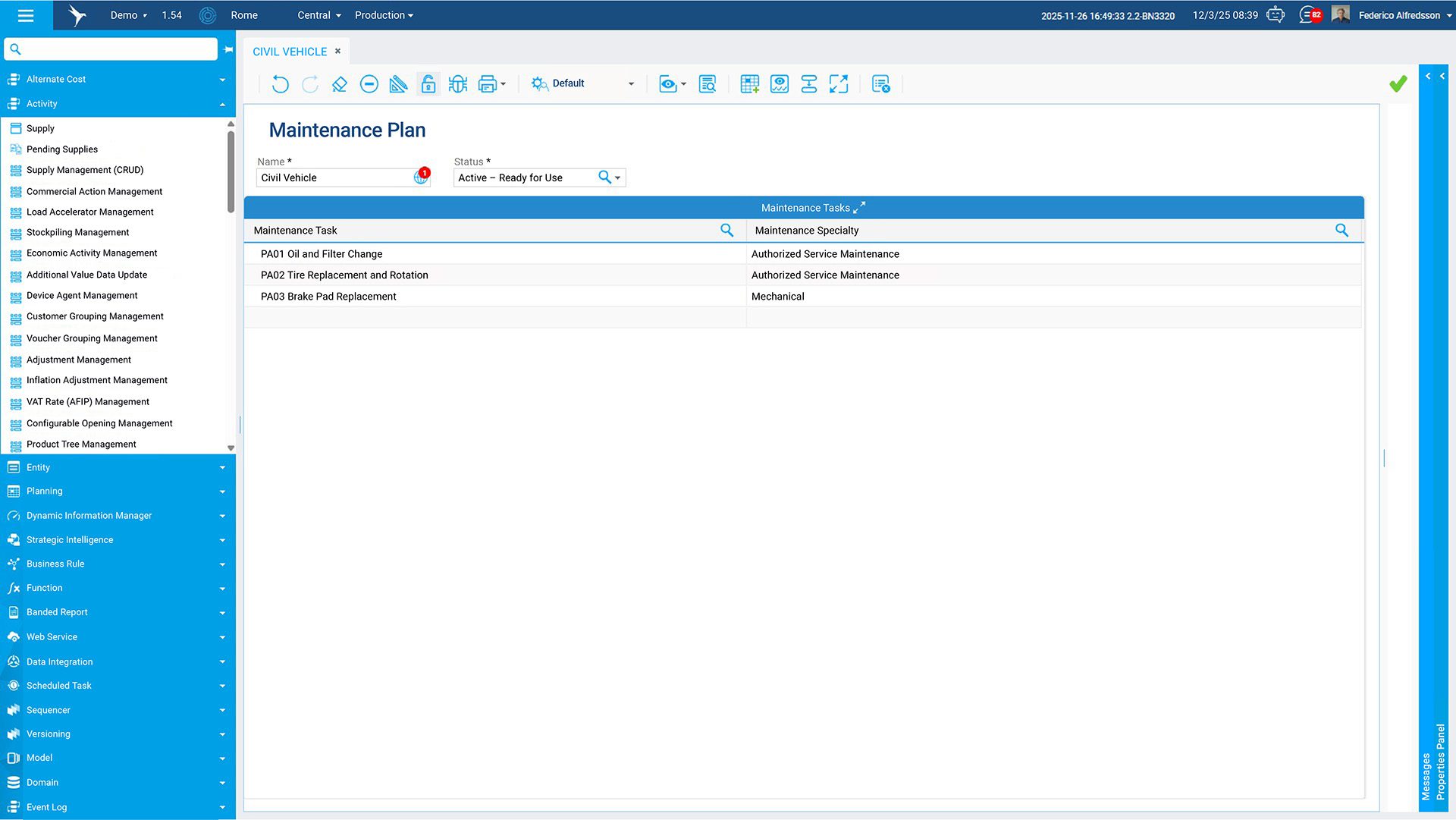Open the Default layout dropdown

point(631,84)
